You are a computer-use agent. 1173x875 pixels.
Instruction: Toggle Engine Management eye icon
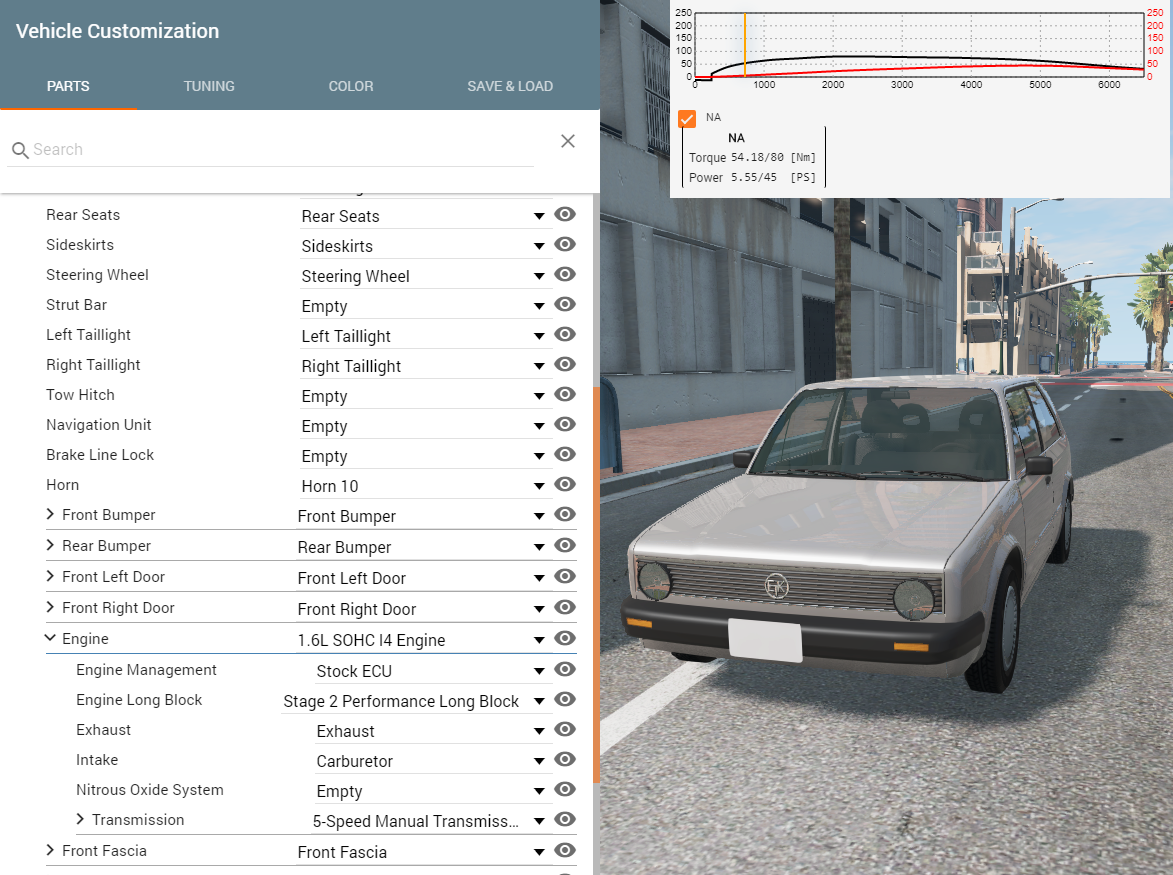(565, 669)
